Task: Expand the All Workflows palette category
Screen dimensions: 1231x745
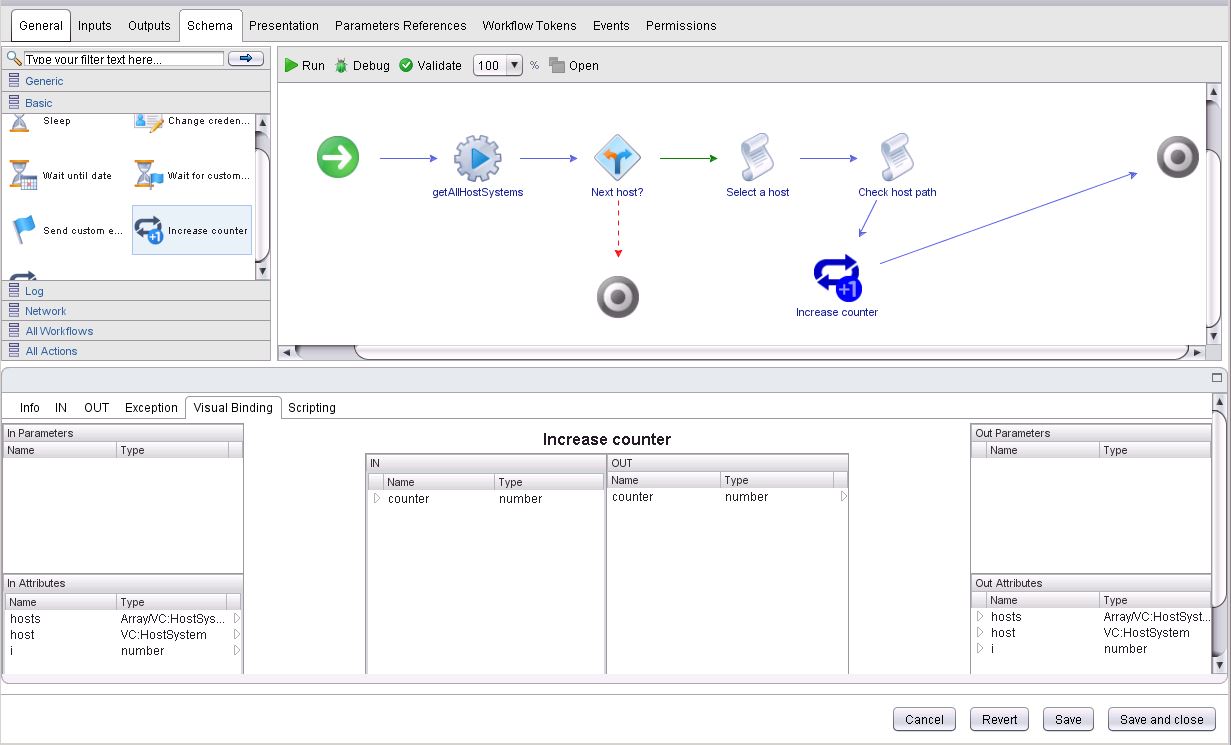Action: pyautogui.click(x=59, y=331)
